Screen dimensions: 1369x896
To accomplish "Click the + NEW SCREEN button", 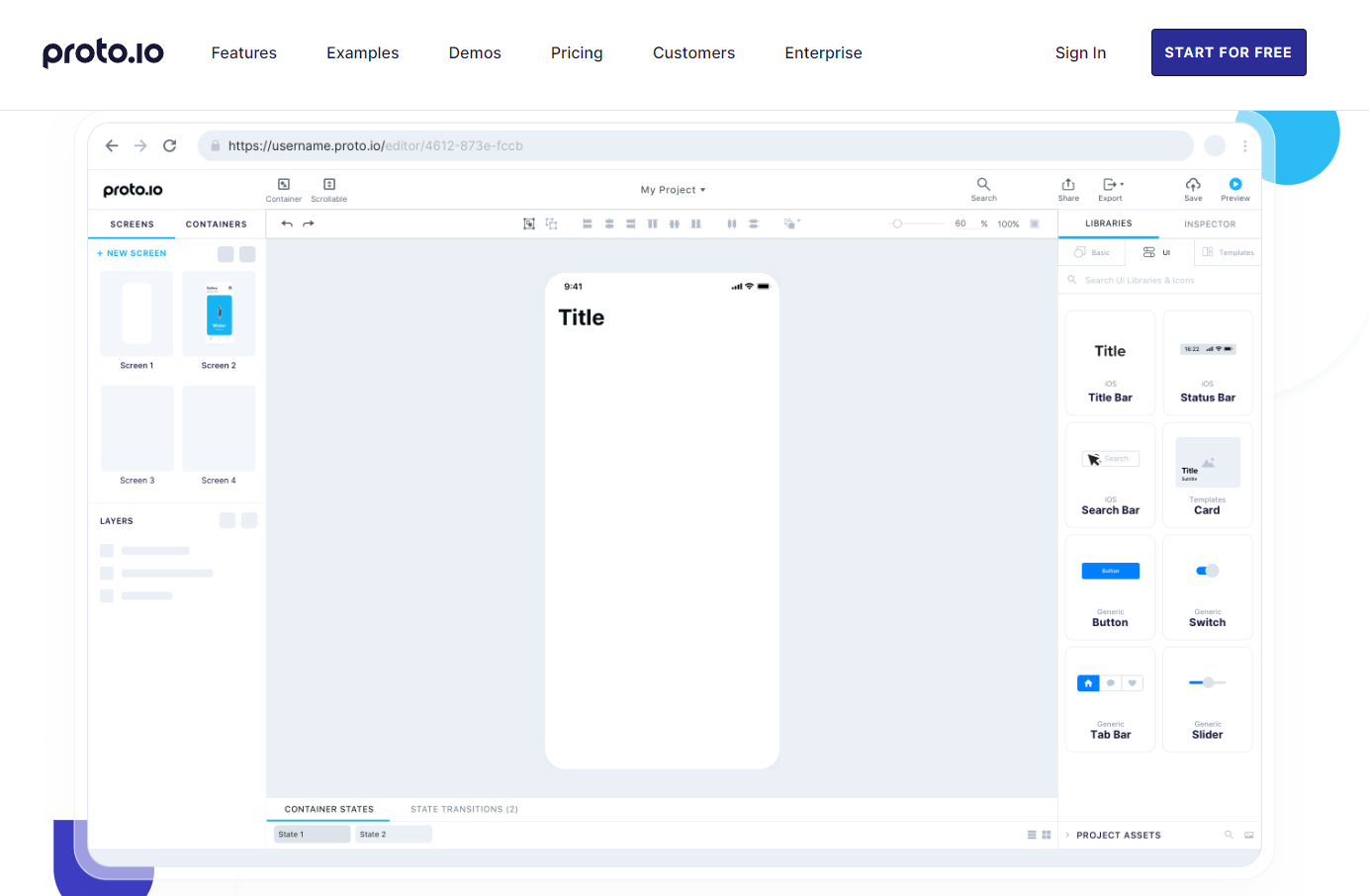I will click(x=132, y=253).
